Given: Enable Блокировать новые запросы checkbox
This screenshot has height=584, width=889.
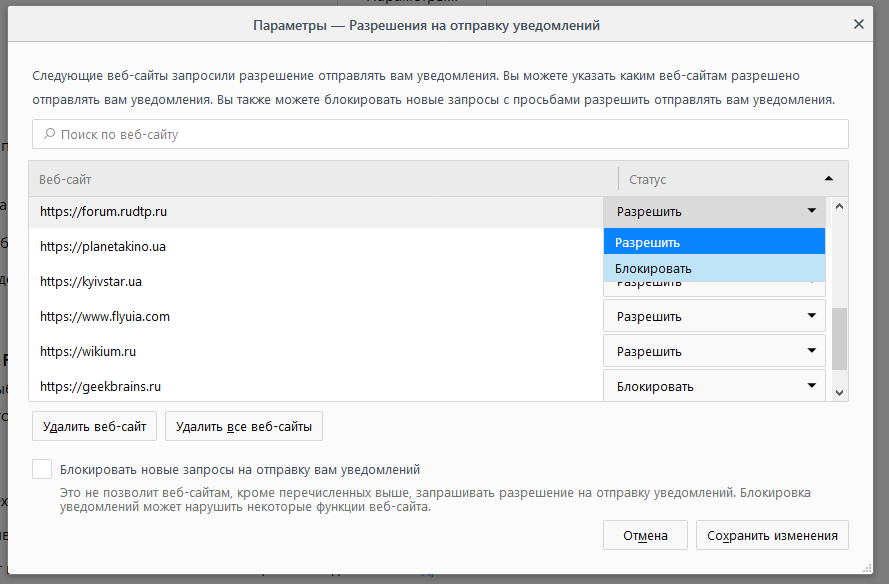Looking at the screenshot, I should (x=42, y=469).
